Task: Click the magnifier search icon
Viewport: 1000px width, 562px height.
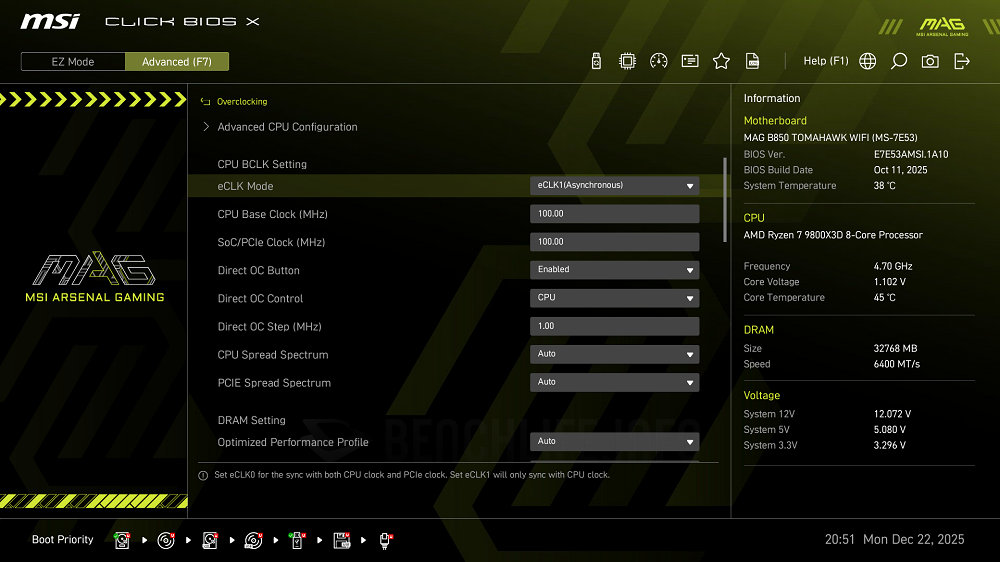Action: pos(899,61)
